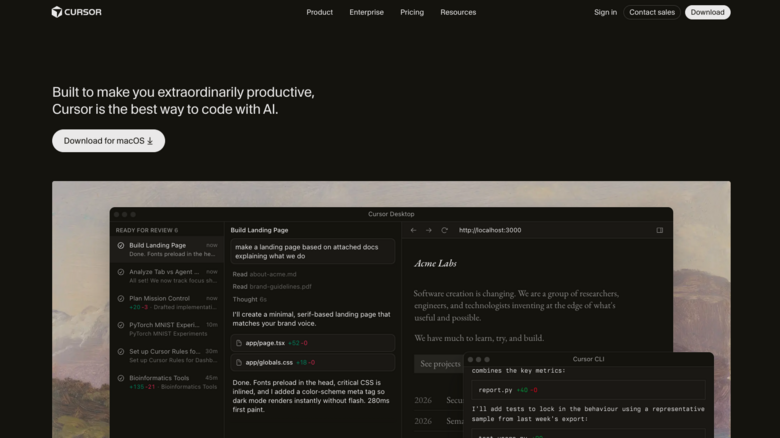Click Read about-acme.md step

(x=264, y=274)
